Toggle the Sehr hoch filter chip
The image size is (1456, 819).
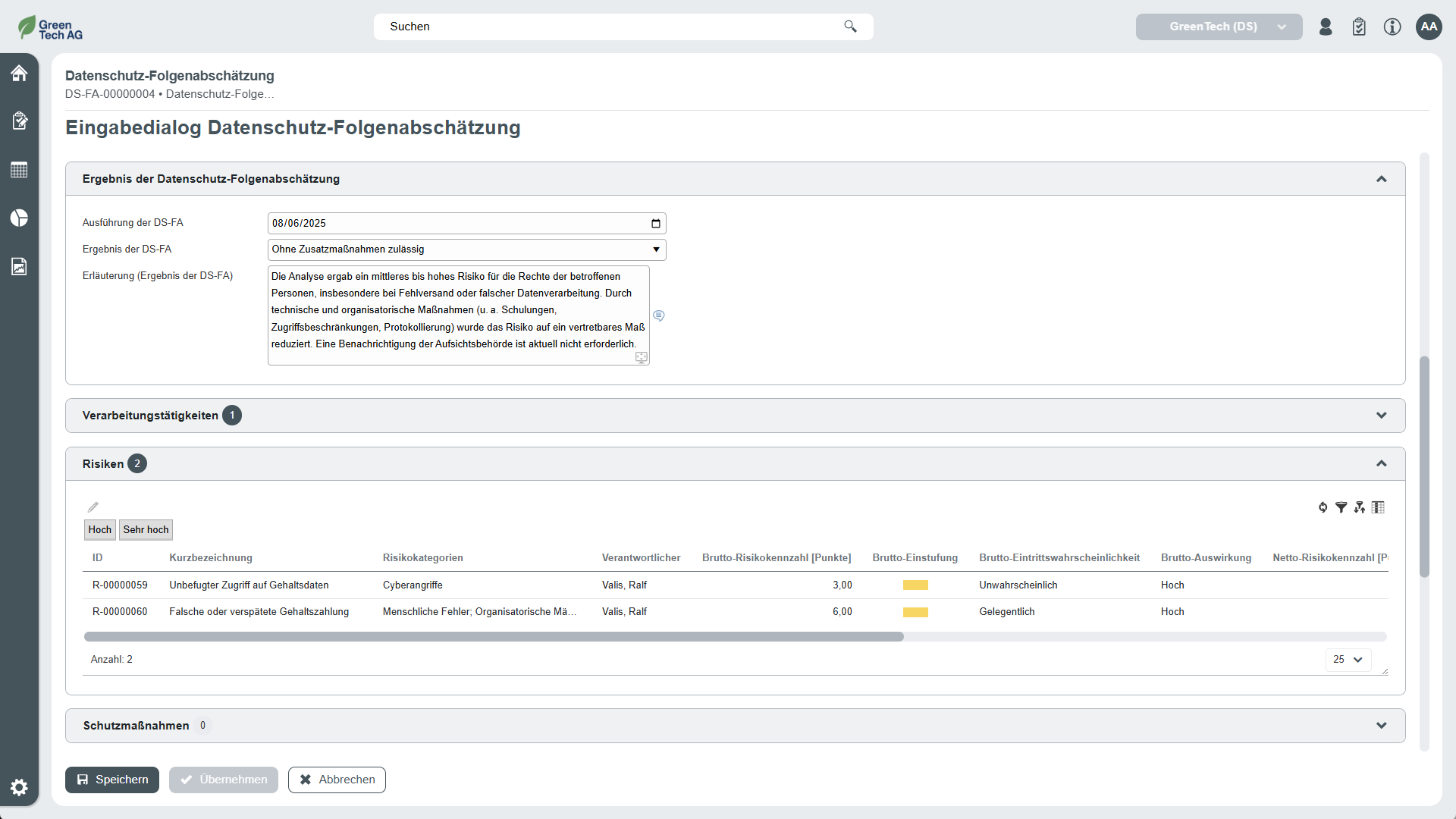[146, 529]
